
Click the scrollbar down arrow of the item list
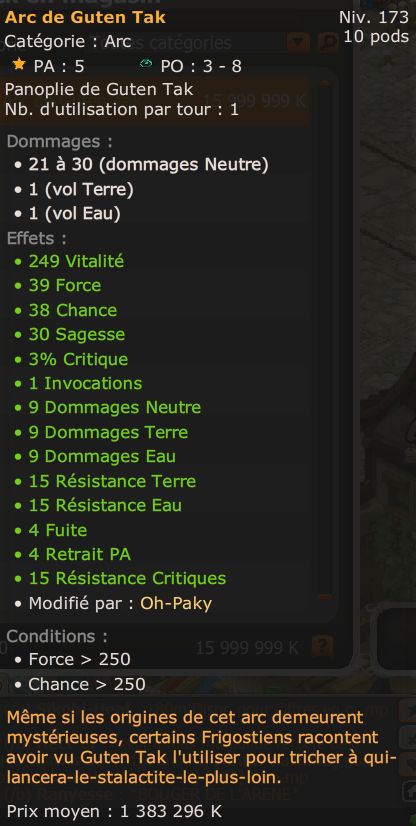coord(325,597)
